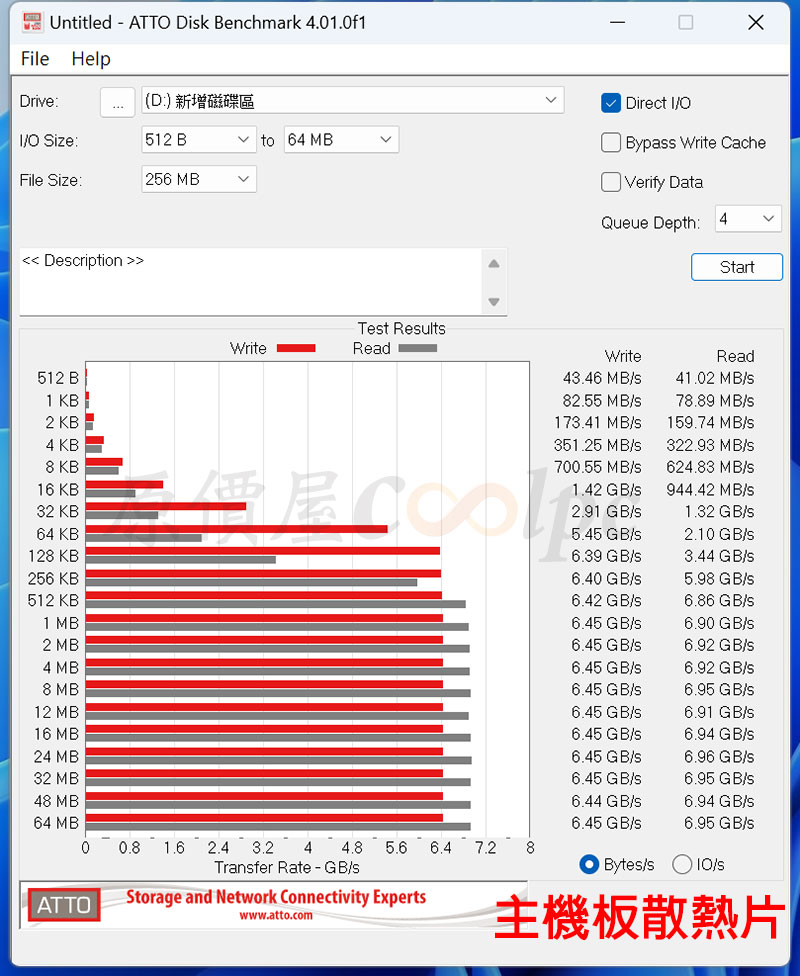This screenshot has width=800, height=976.
Task: Click the description scroll up arrow
Action: [494, 264]
